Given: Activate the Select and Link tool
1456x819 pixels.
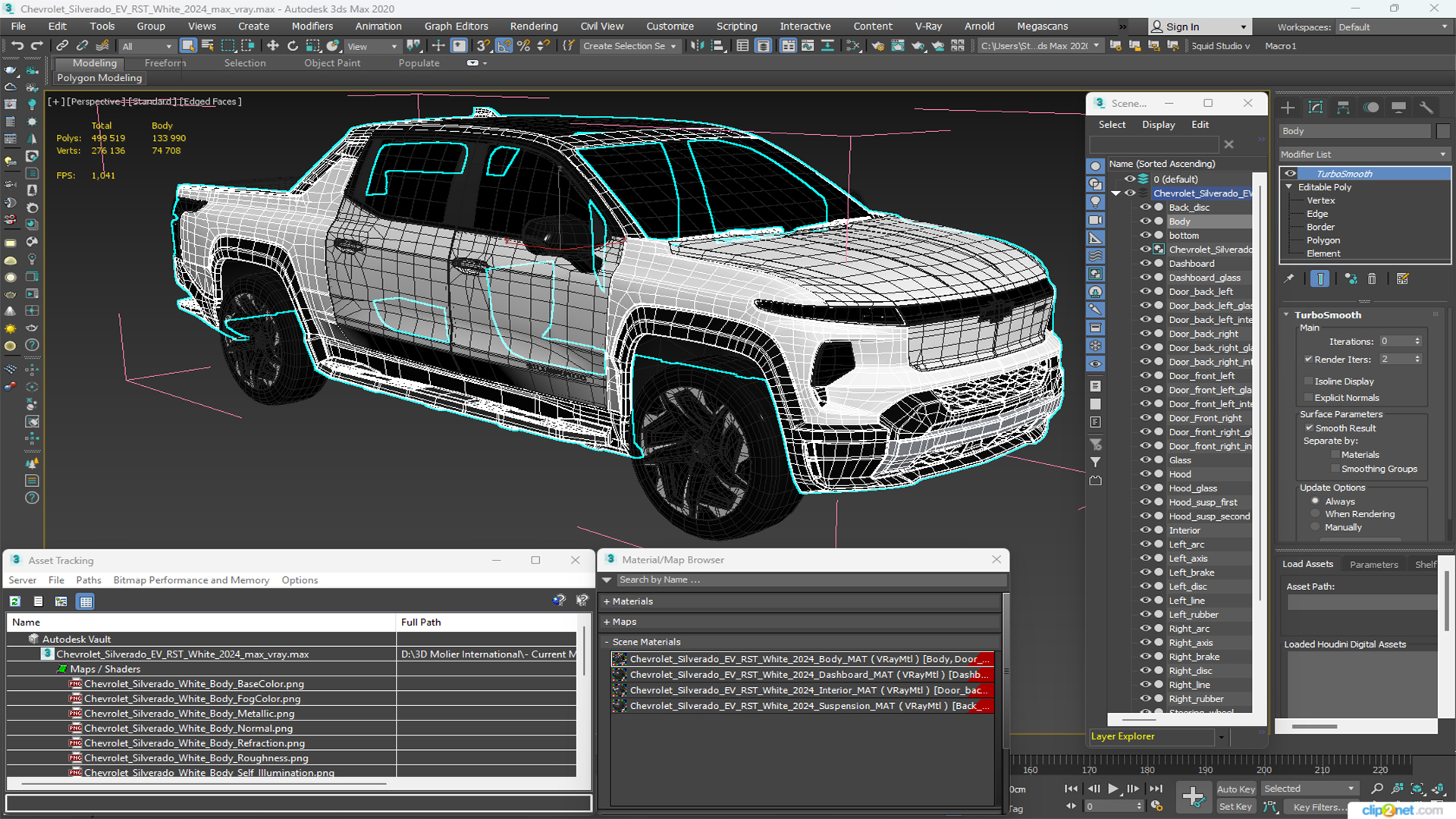Looking at the screenshot, I should click(62, 46).
